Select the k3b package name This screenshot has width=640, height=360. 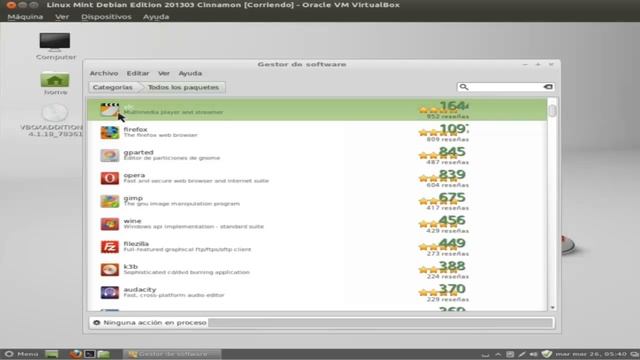(x=131, y=267)
